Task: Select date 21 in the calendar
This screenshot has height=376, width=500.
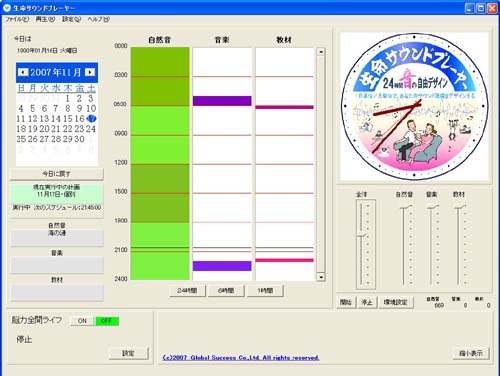Action: point(56,129)
